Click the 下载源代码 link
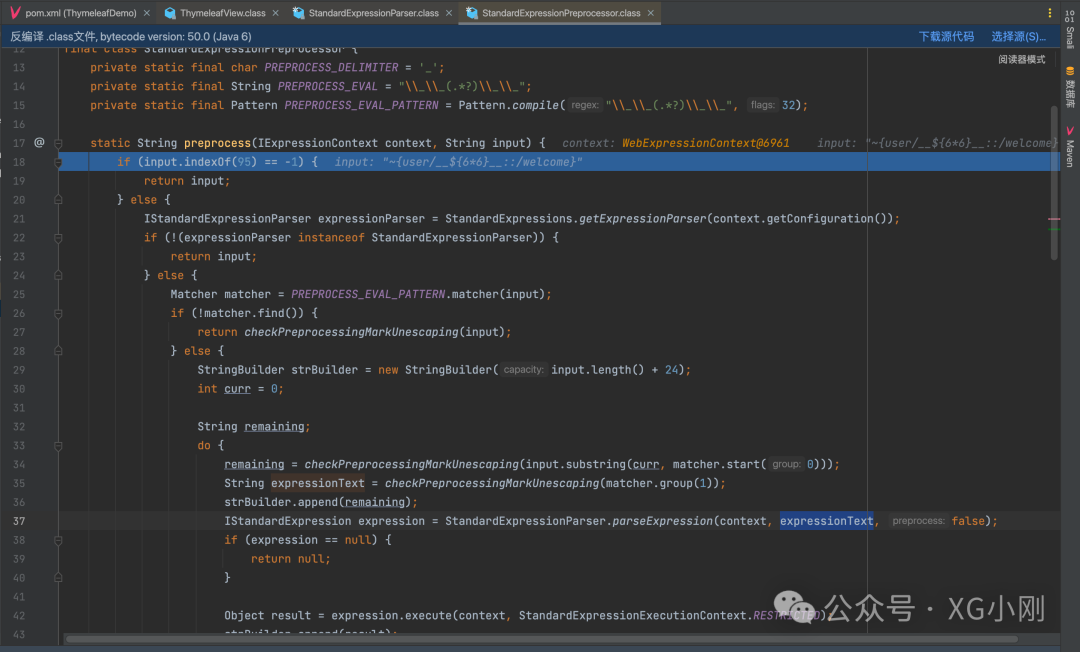The height and width of the screenshot is (652, 1080). click(x=946, y=36)
